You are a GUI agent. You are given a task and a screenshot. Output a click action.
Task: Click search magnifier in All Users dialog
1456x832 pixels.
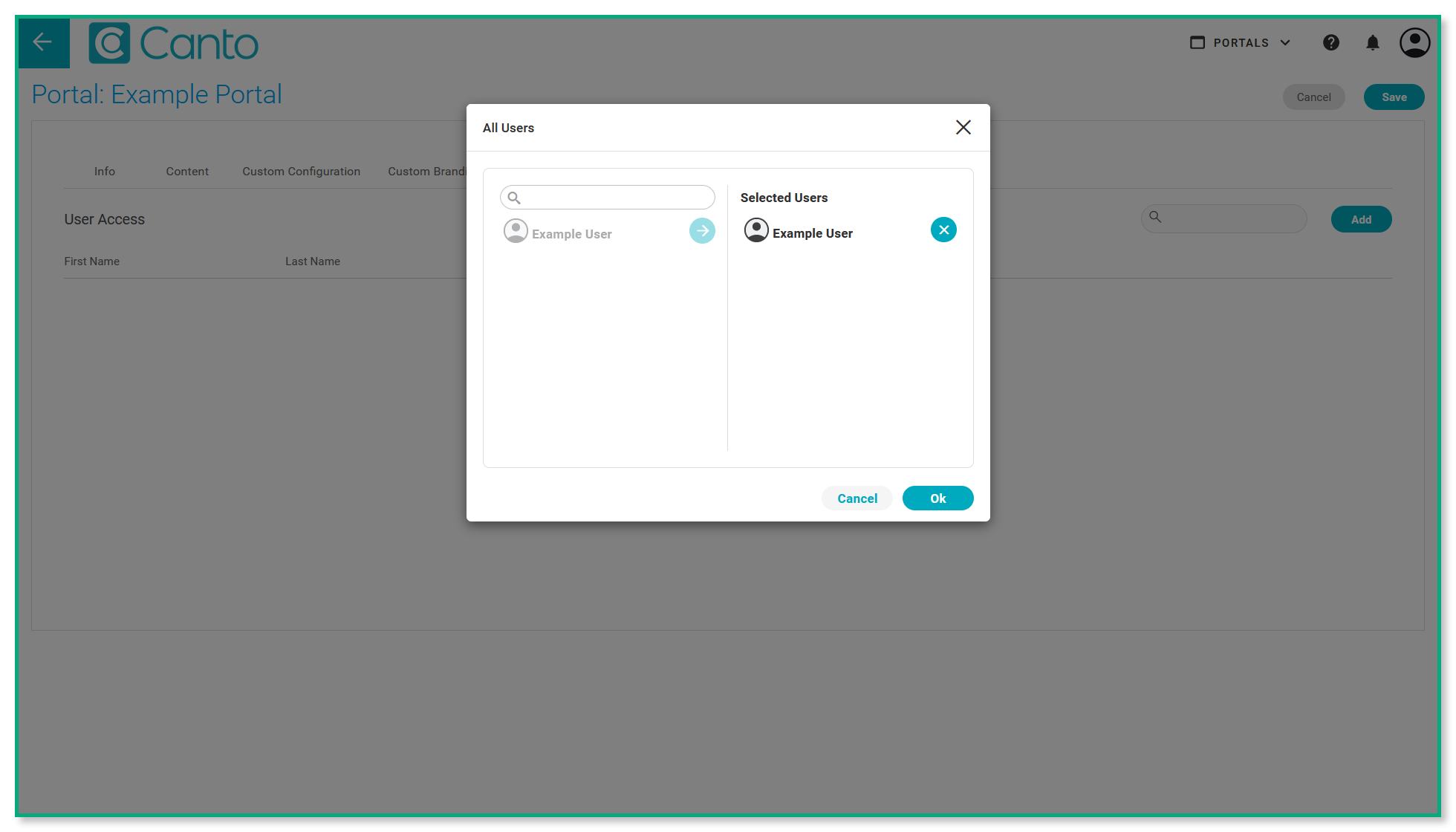514,198
